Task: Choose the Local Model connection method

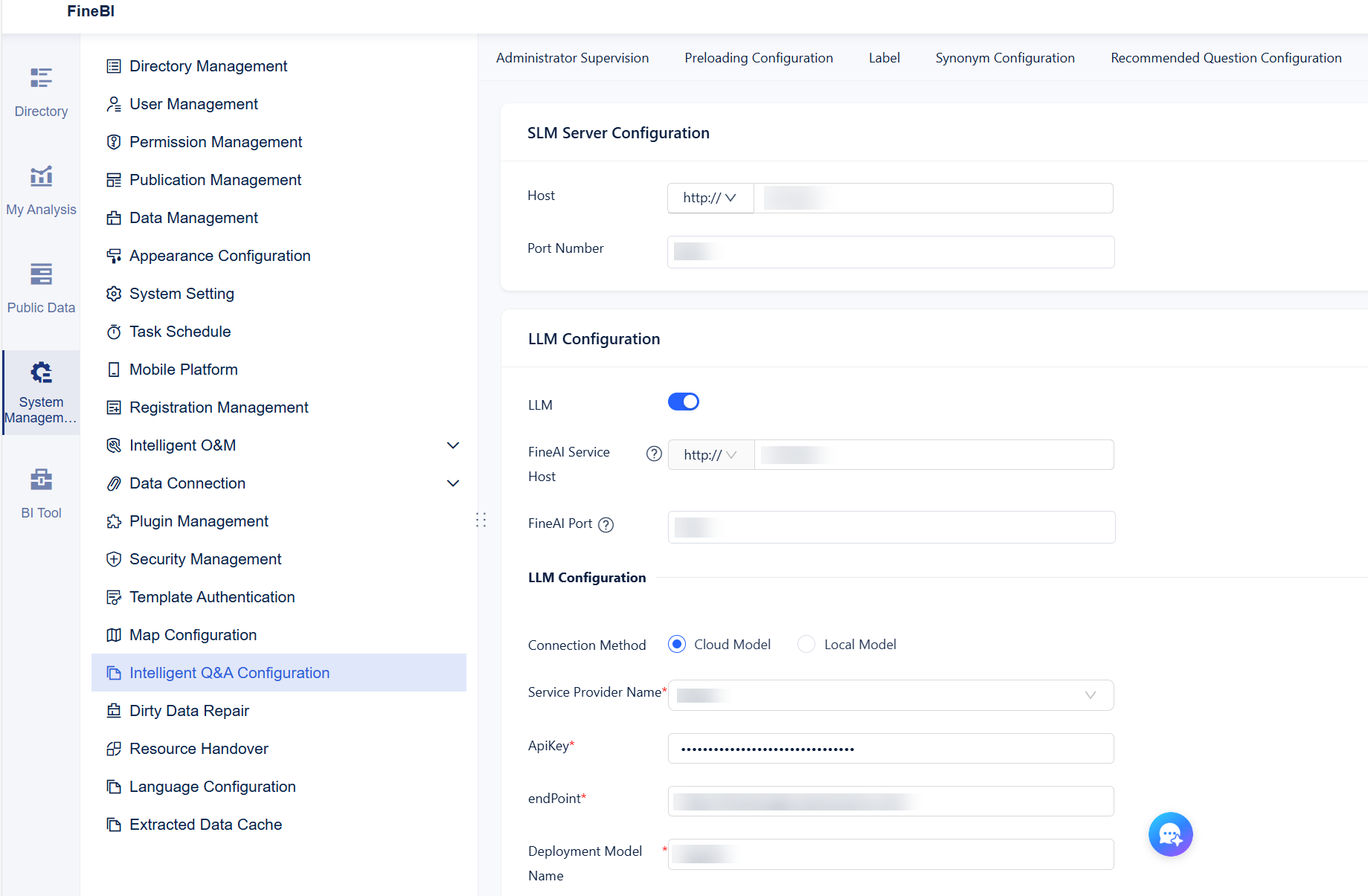Action: [806, 644]
